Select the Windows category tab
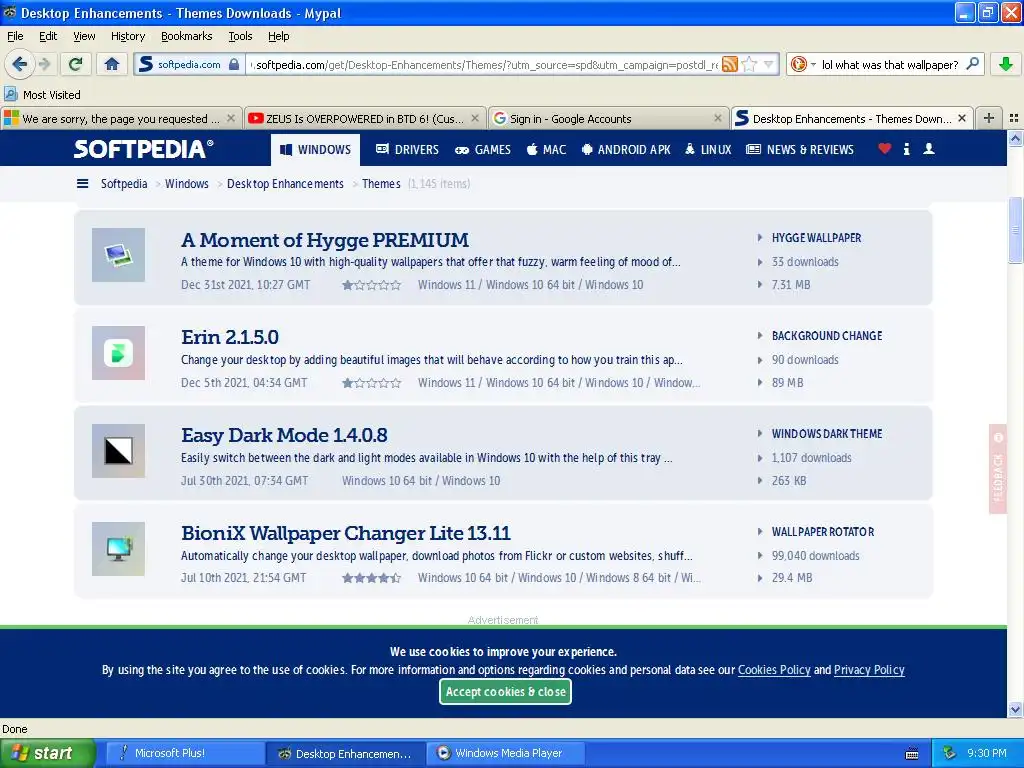Viewport: 1024px width, 768px height. click(x=315, y=150)
